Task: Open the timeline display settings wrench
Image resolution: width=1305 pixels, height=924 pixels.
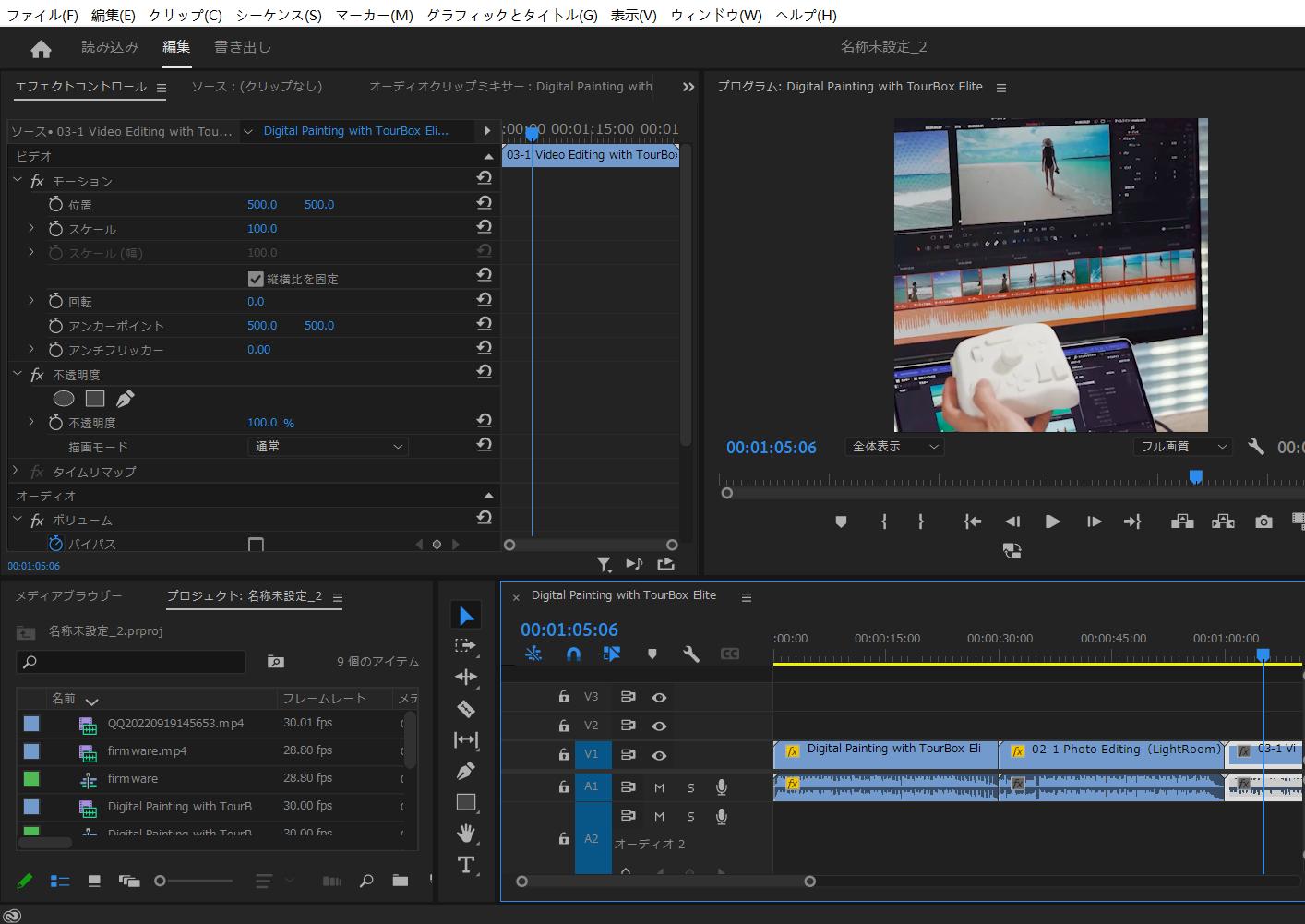Action: coord(691,654)
